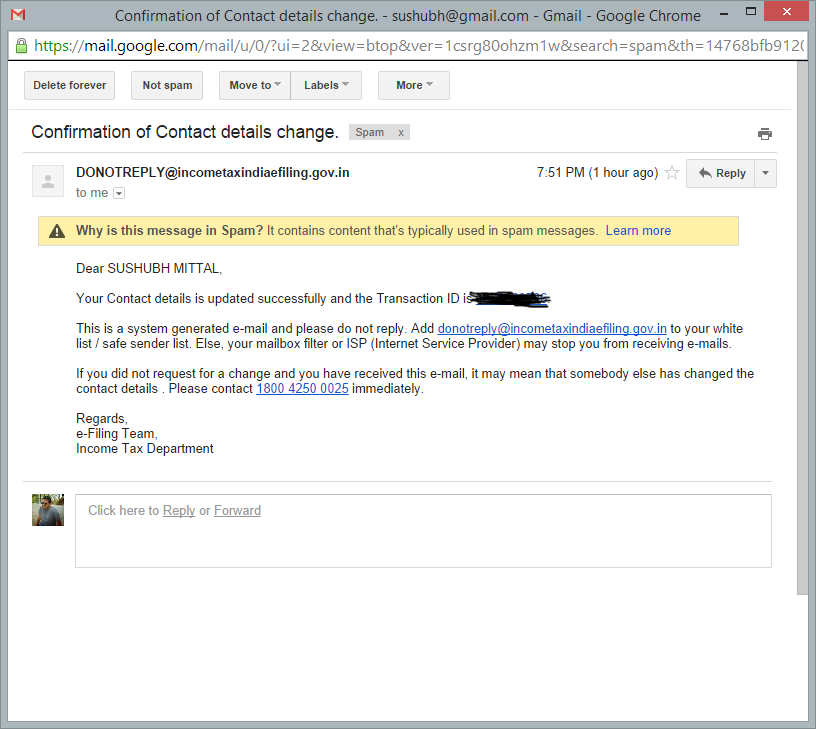
Task: Open the arrow menu next to Reply
Action: coord(766,173)
